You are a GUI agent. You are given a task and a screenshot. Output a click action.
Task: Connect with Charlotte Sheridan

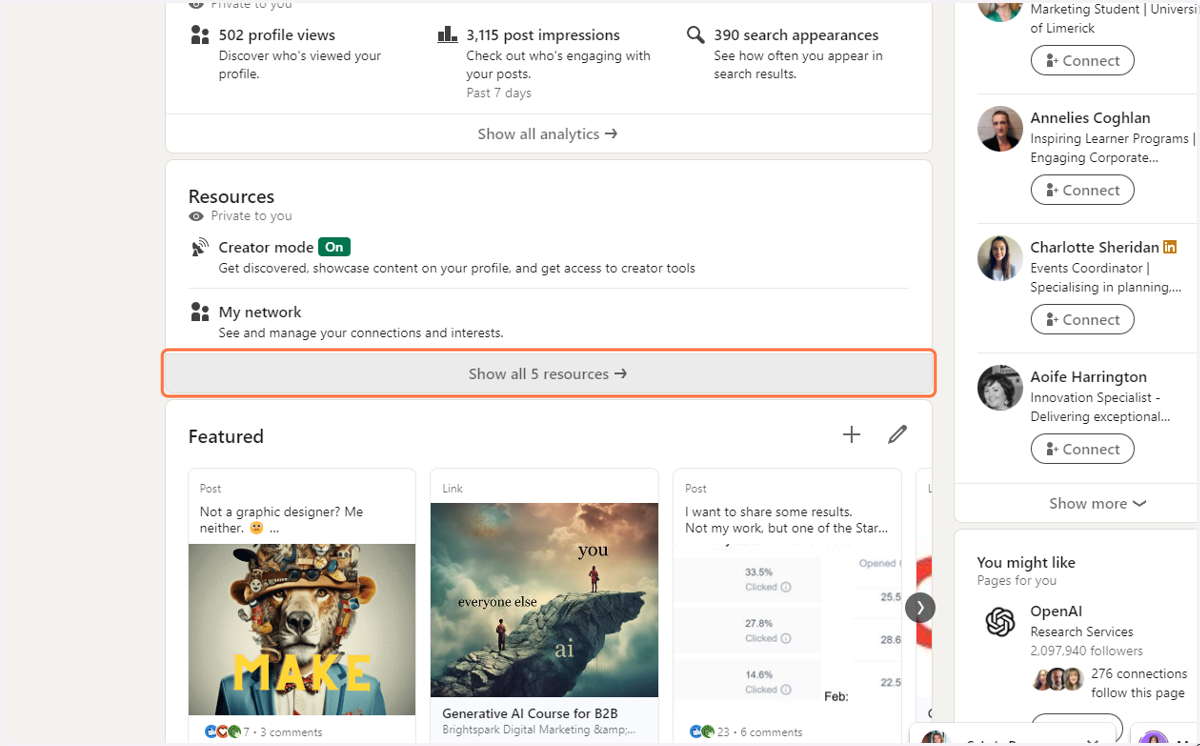(1083, 319)
